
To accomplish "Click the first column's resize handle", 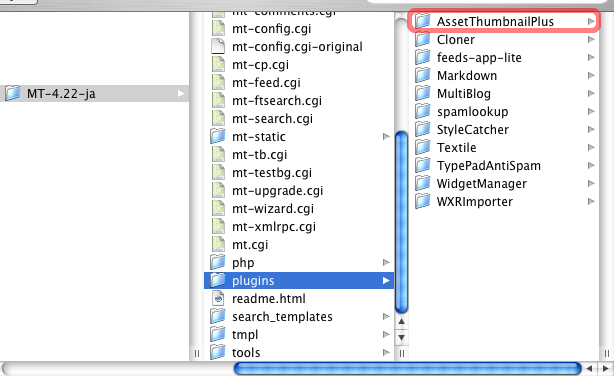I will click(x=197, y=354).
